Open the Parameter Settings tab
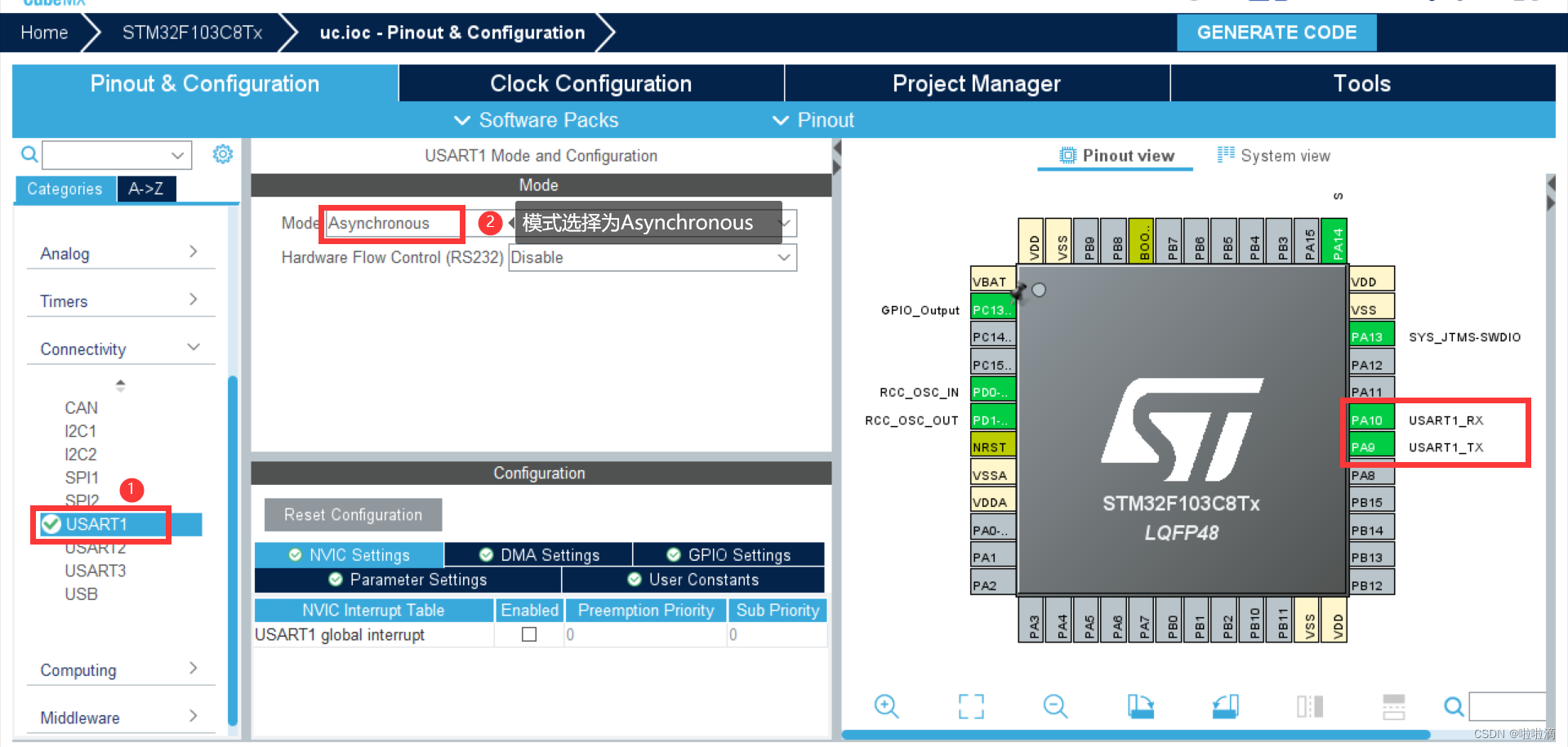The image size is (1568, 747). point(408,579)
